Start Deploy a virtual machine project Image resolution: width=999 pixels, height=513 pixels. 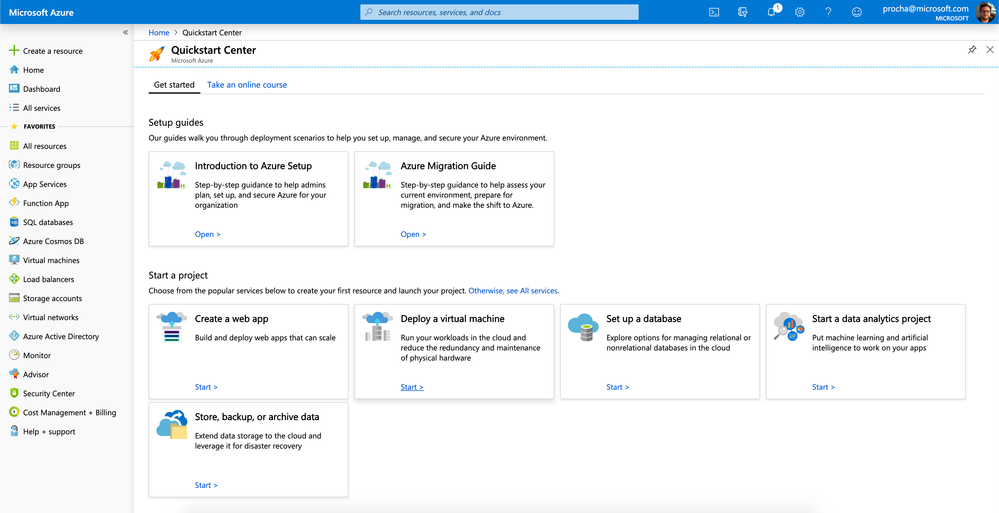click(412, 387)
